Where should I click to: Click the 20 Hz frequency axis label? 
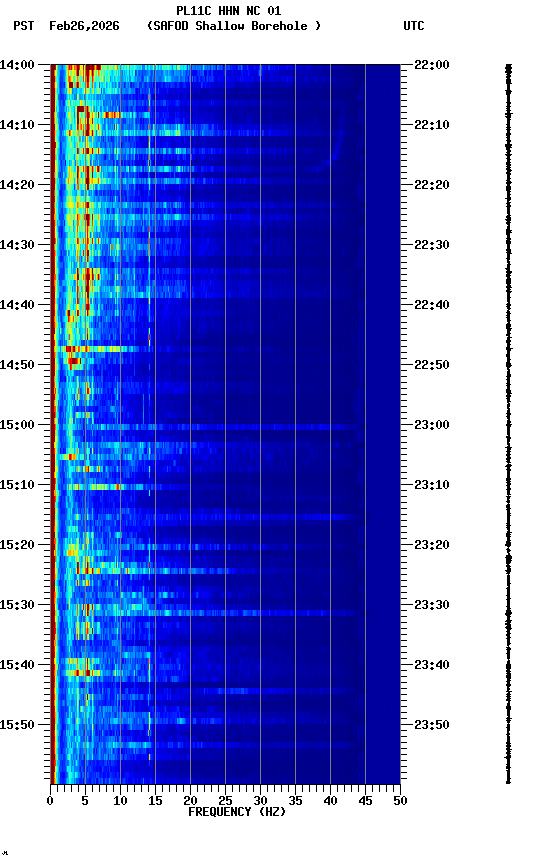pyautogui.click(x=190, y=801)
